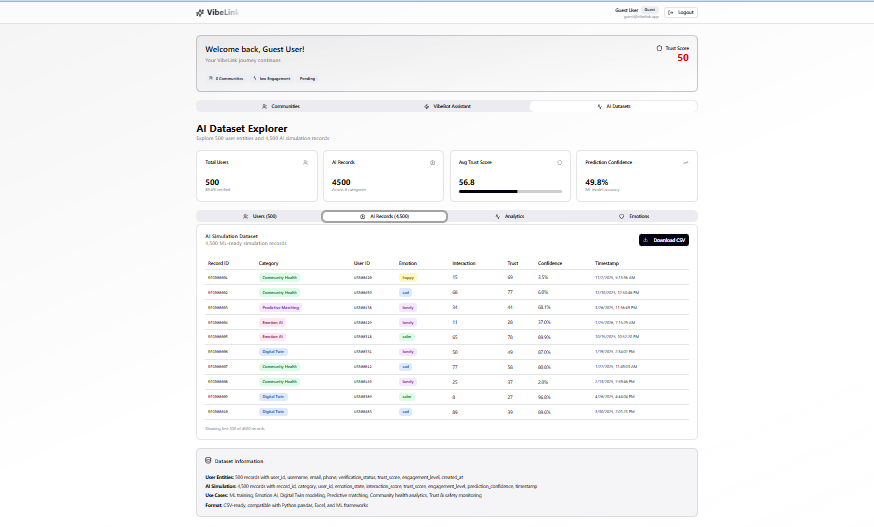Download the dataset as CSV
The image size is (874, 527).
click(664, 240)
